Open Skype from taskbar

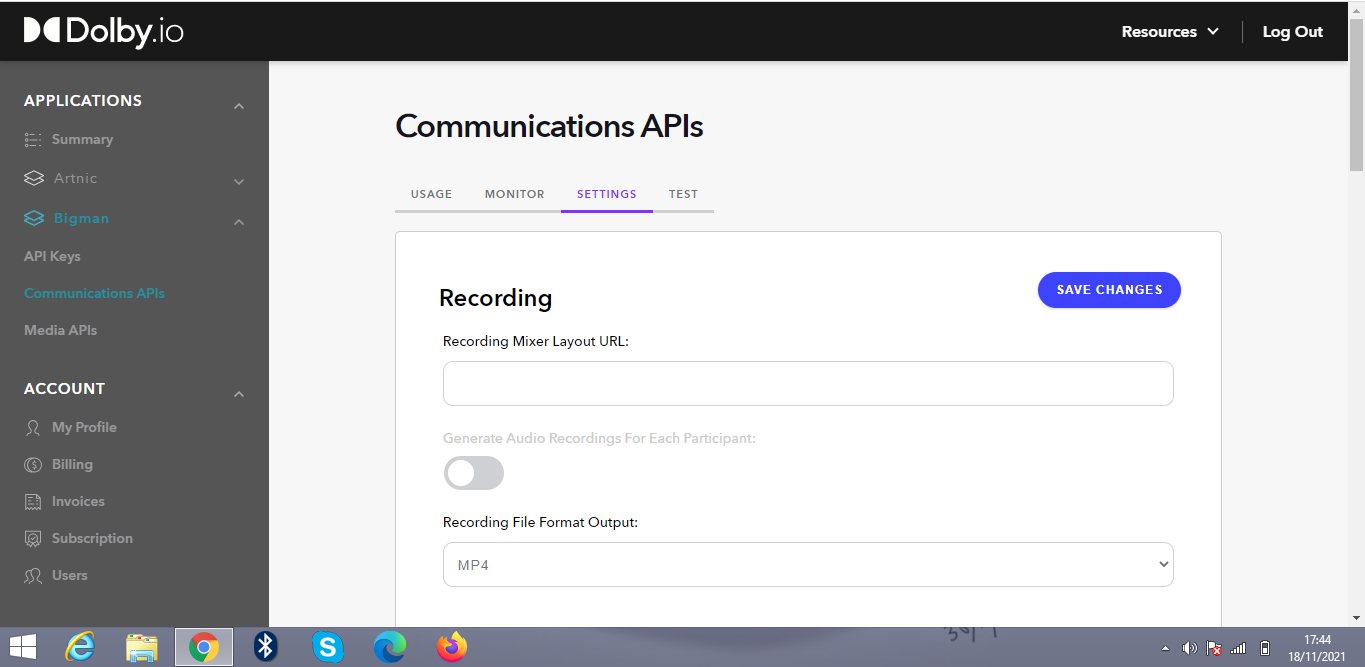[x=328, y=647]
